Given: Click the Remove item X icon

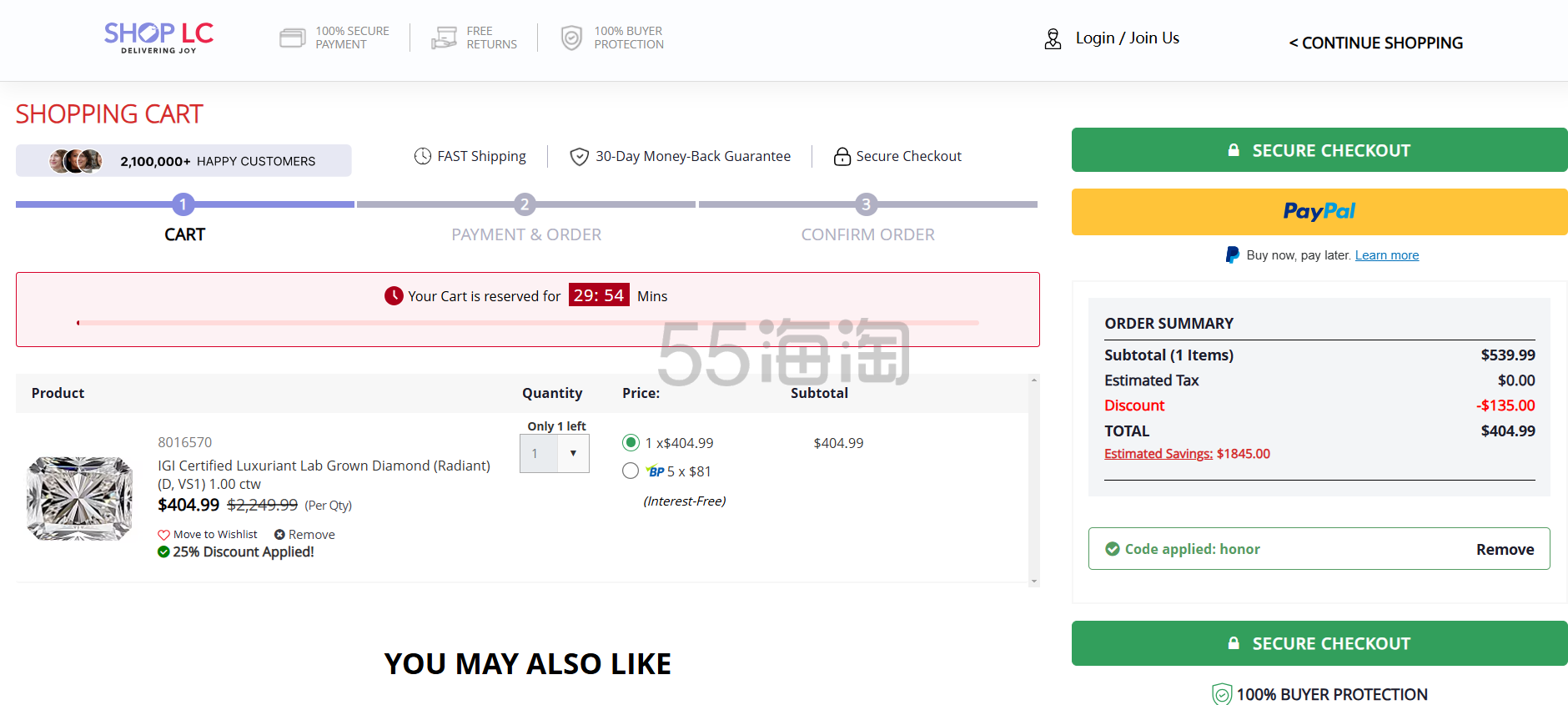Looking at the screenshot, I should 279,535.
